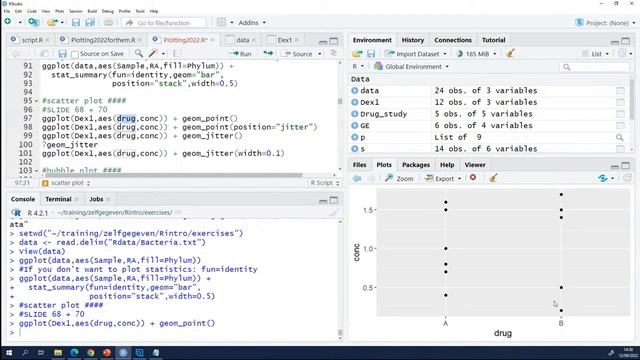Switch to the Plotting2022forthem.R tab
This screenshot has width=640, height=360.
point(103,40)
